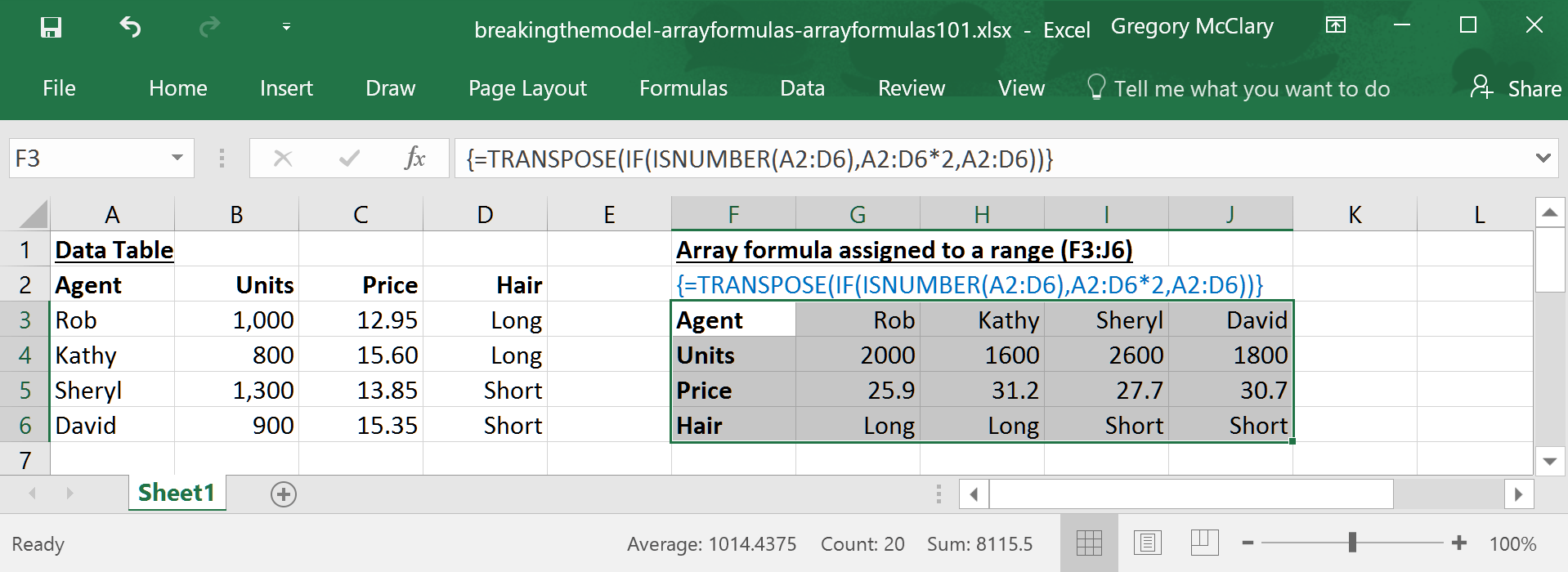The height and width of the screenshot is (572, 1568).
Task: Click cell J3 David
Action: [1230, 320]
